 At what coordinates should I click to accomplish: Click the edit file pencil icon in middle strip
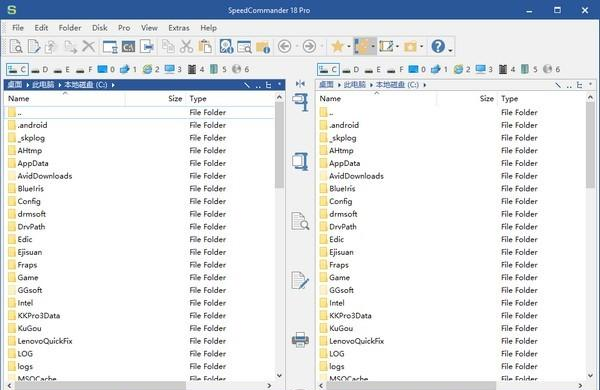pos(300,281)
